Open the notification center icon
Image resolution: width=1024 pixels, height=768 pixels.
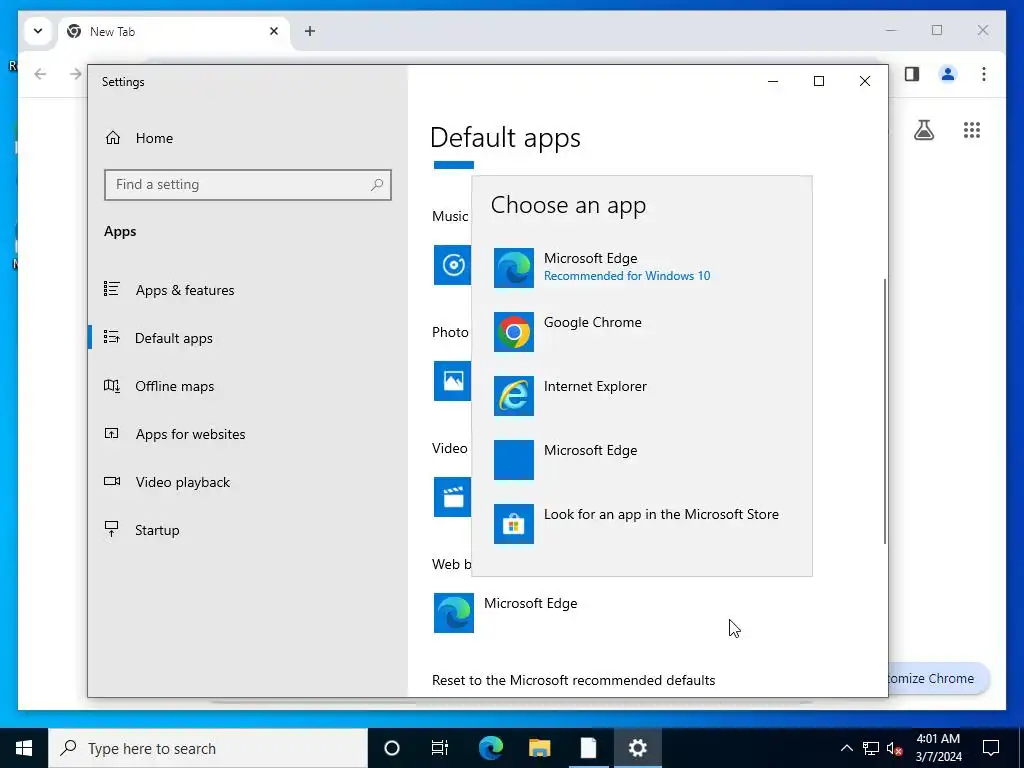991,748
